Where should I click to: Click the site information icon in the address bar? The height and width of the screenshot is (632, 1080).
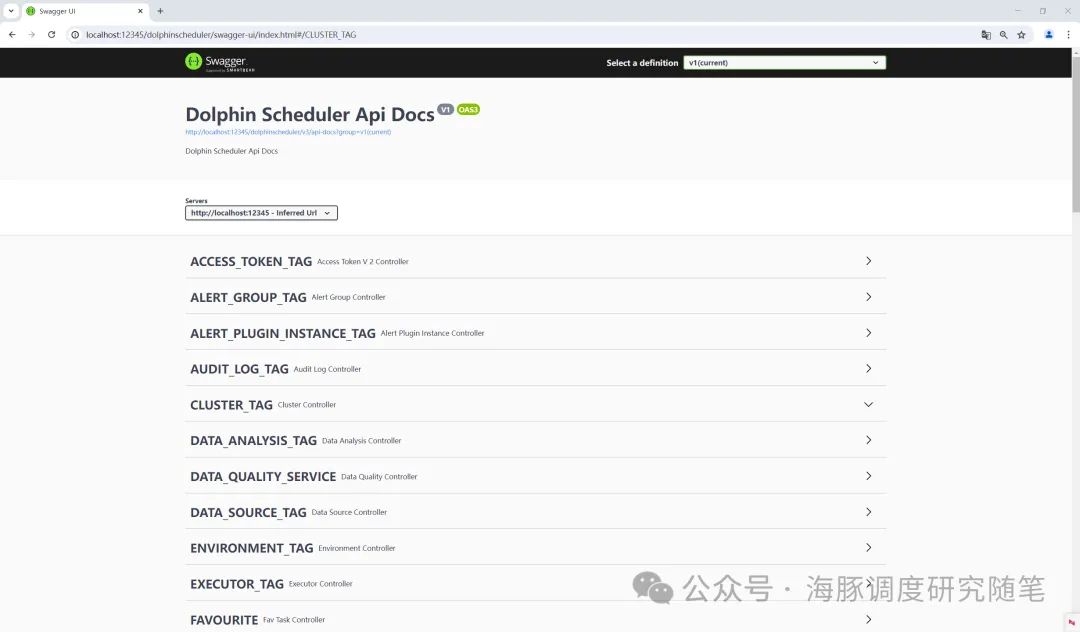point(75,34)
